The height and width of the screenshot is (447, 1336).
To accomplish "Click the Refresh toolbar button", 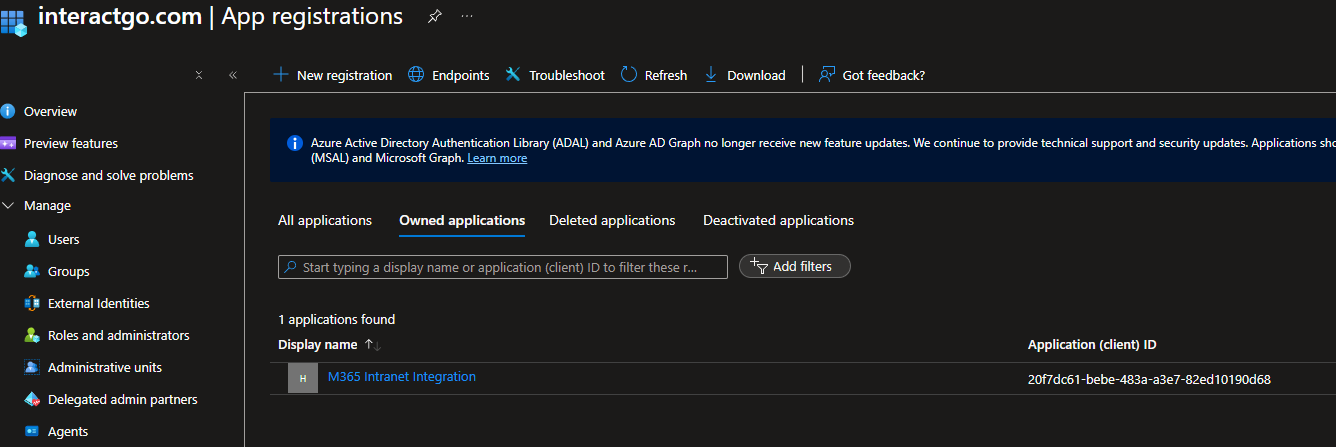I will point(654,75).
